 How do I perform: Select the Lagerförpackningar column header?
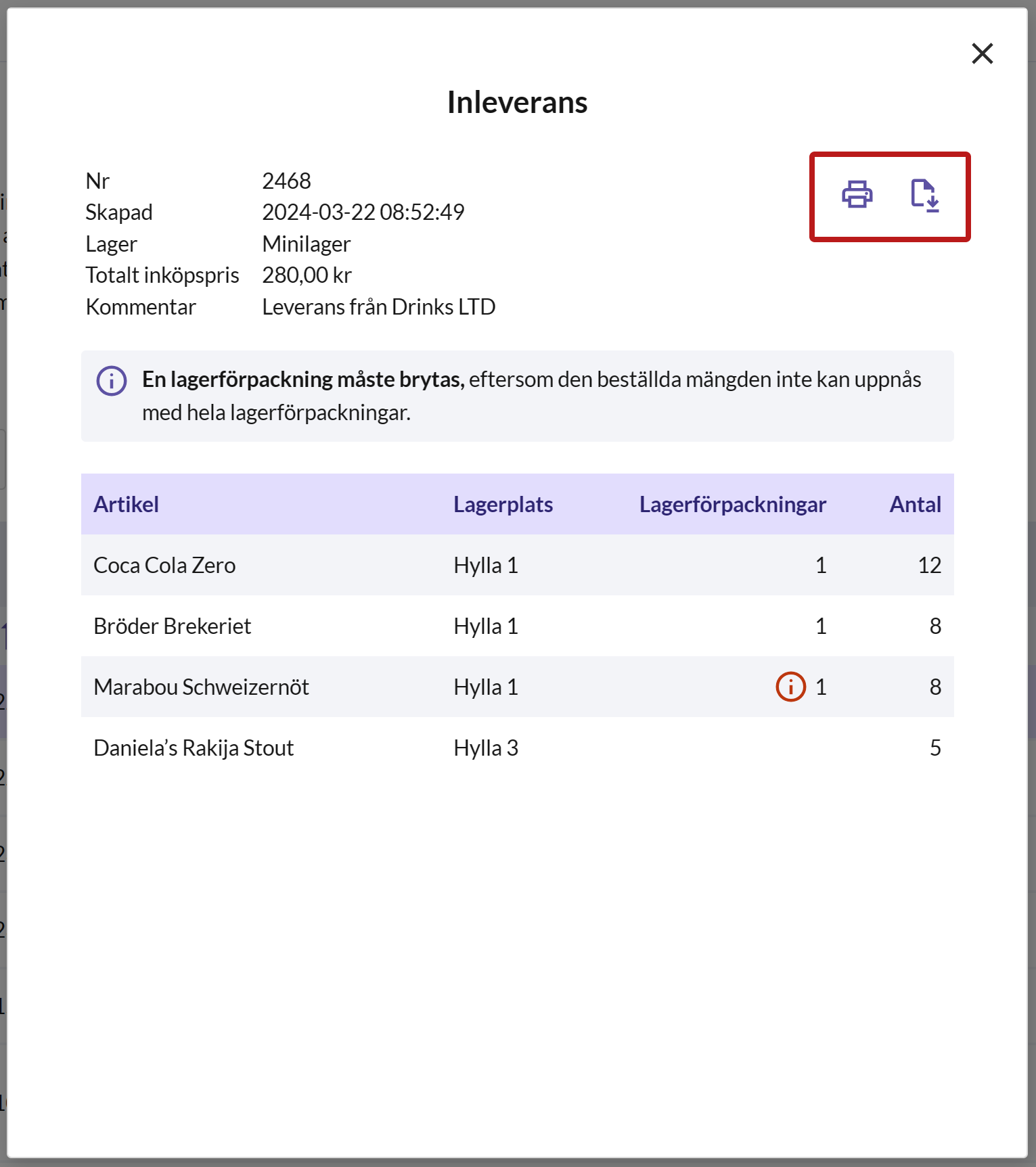coord(733,505)
